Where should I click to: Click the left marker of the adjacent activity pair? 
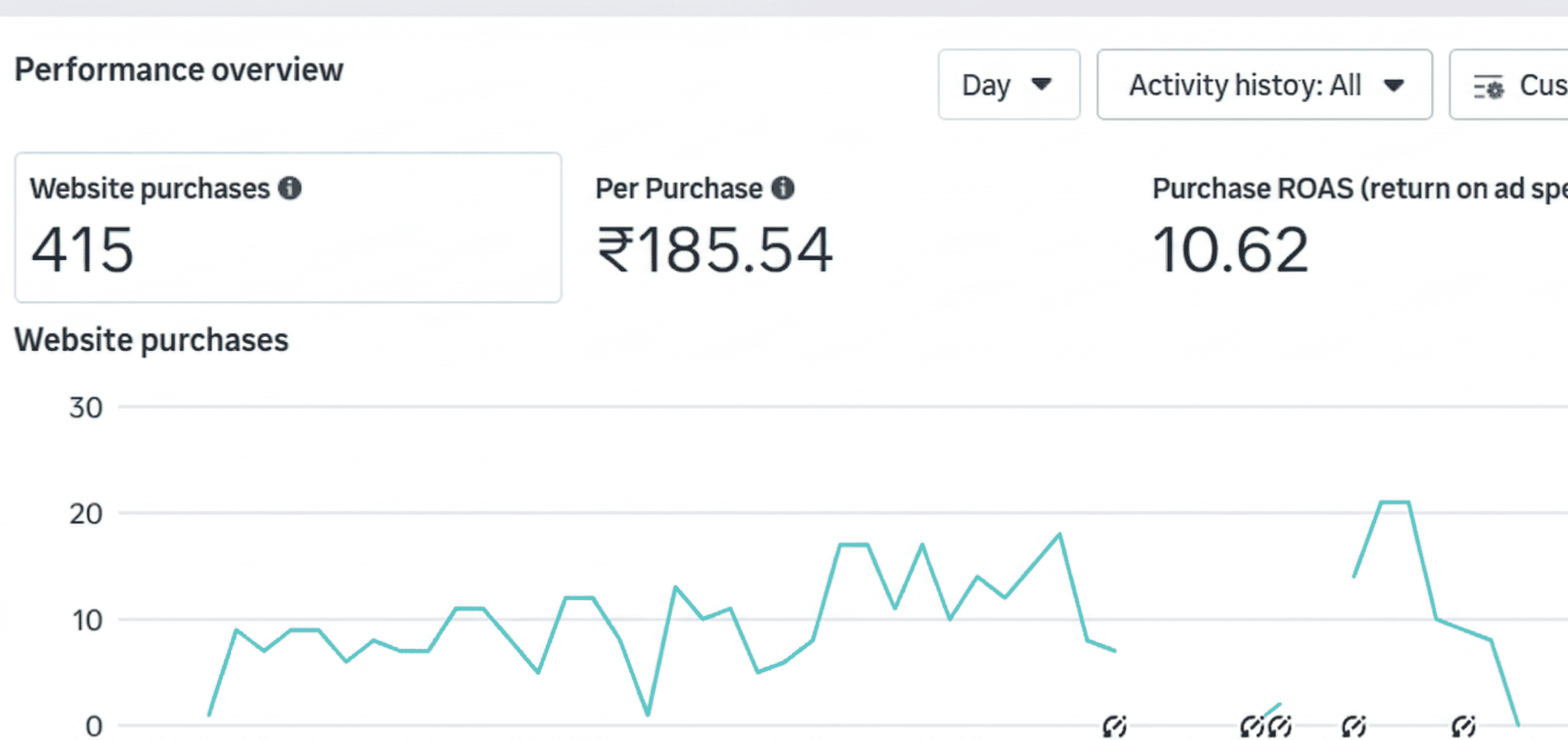tap(1252, 726)
